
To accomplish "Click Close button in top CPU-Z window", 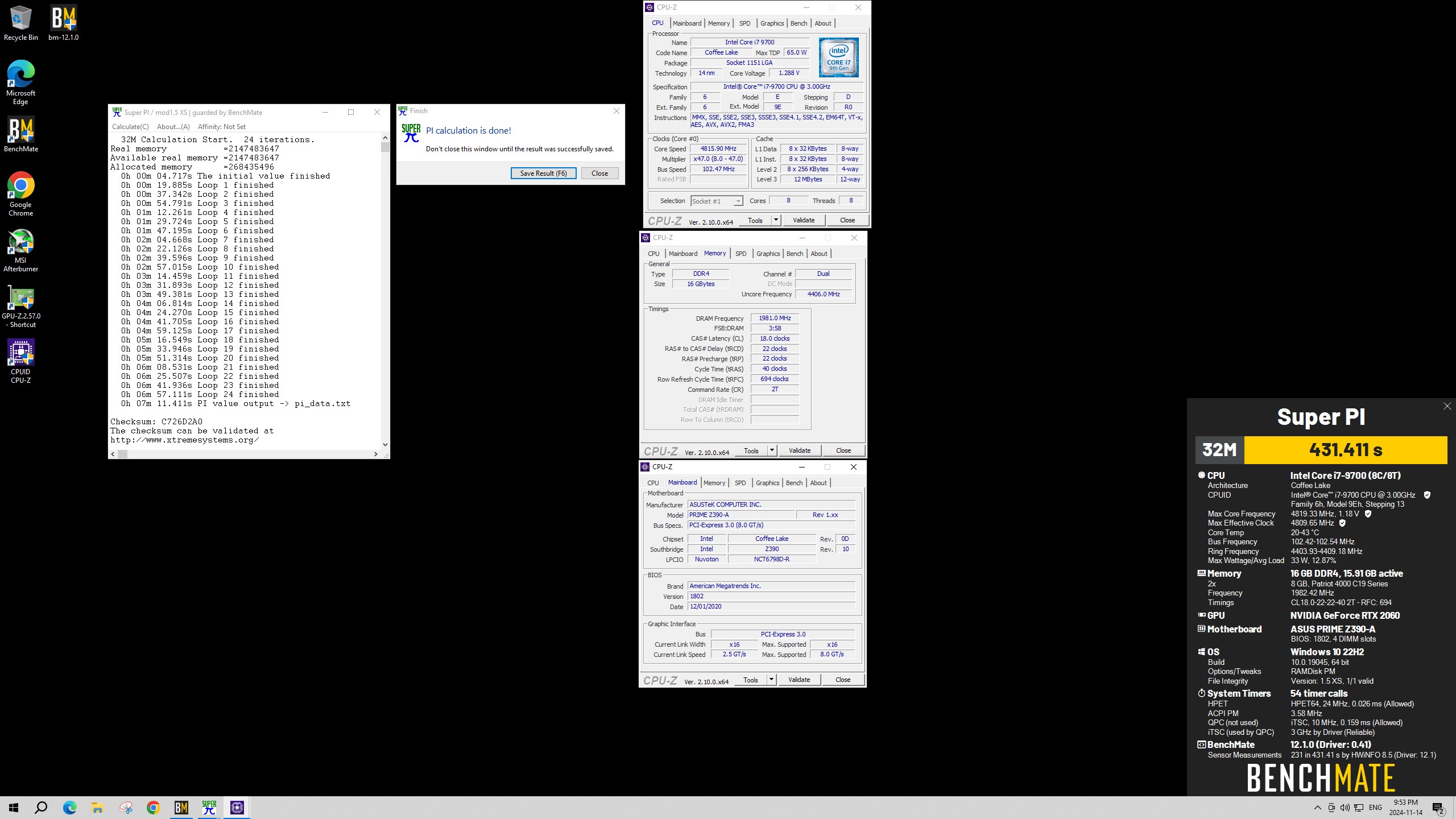I will (x=847, y=220).
